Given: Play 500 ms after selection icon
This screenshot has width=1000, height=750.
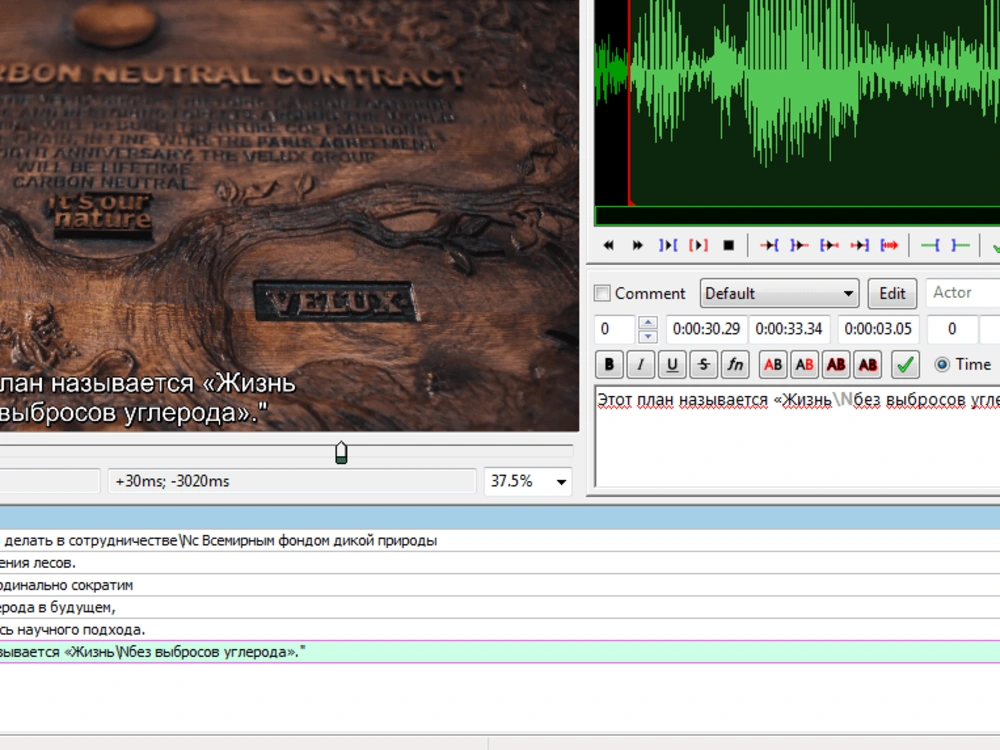Looking at the screenshot, I should coord(799,246).
